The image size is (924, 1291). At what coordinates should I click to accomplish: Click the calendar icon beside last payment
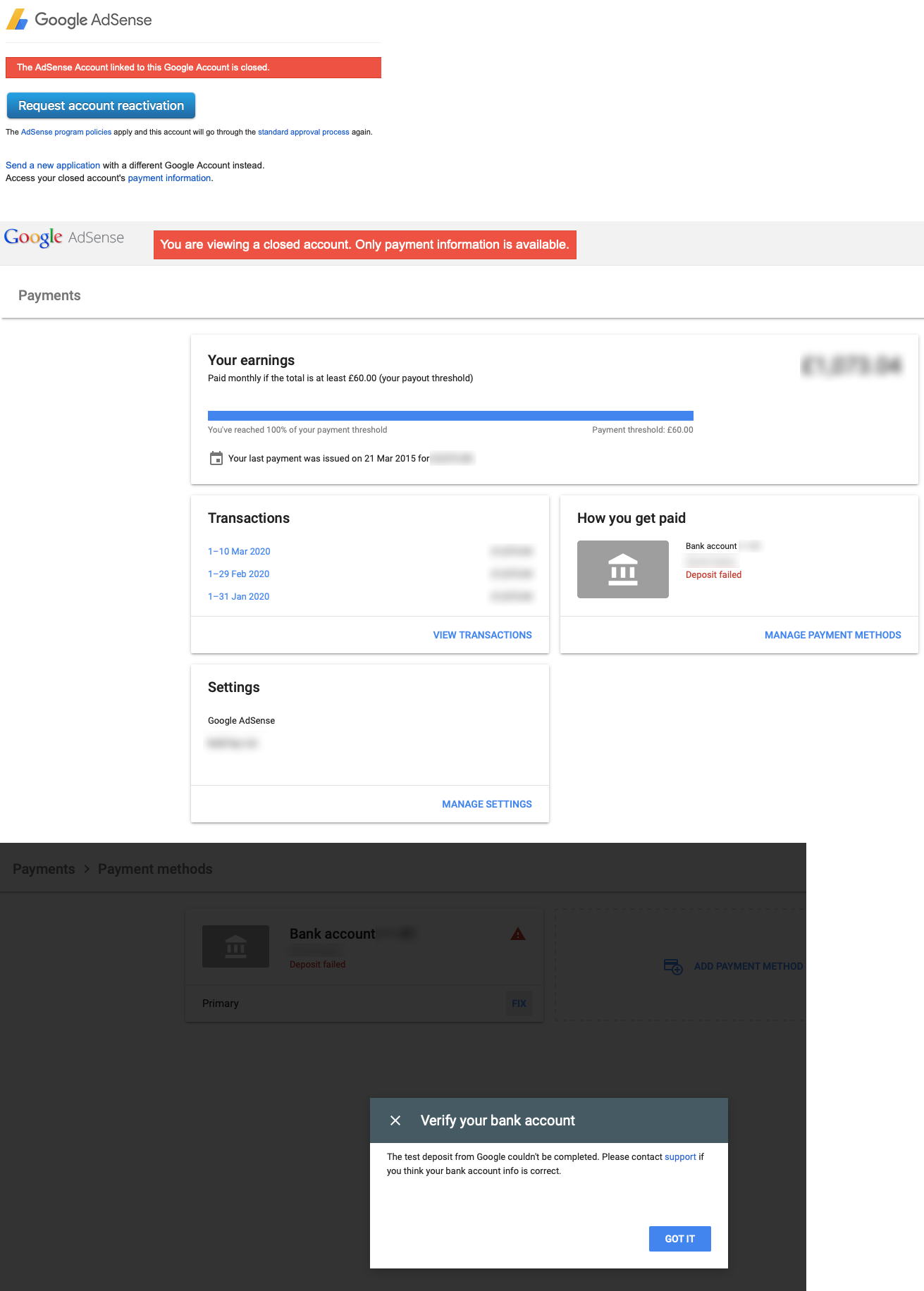click(216, 458)
